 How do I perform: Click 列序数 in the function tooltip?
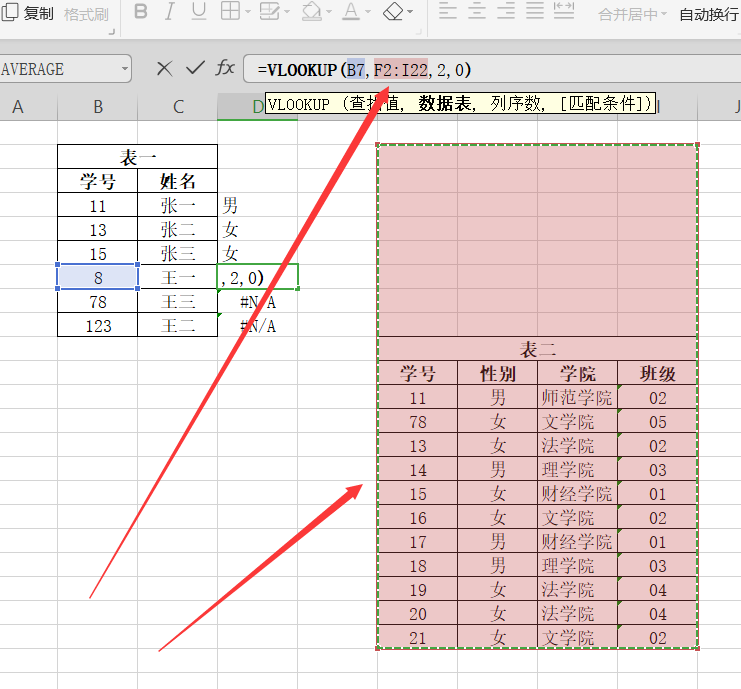pos(516,103)
